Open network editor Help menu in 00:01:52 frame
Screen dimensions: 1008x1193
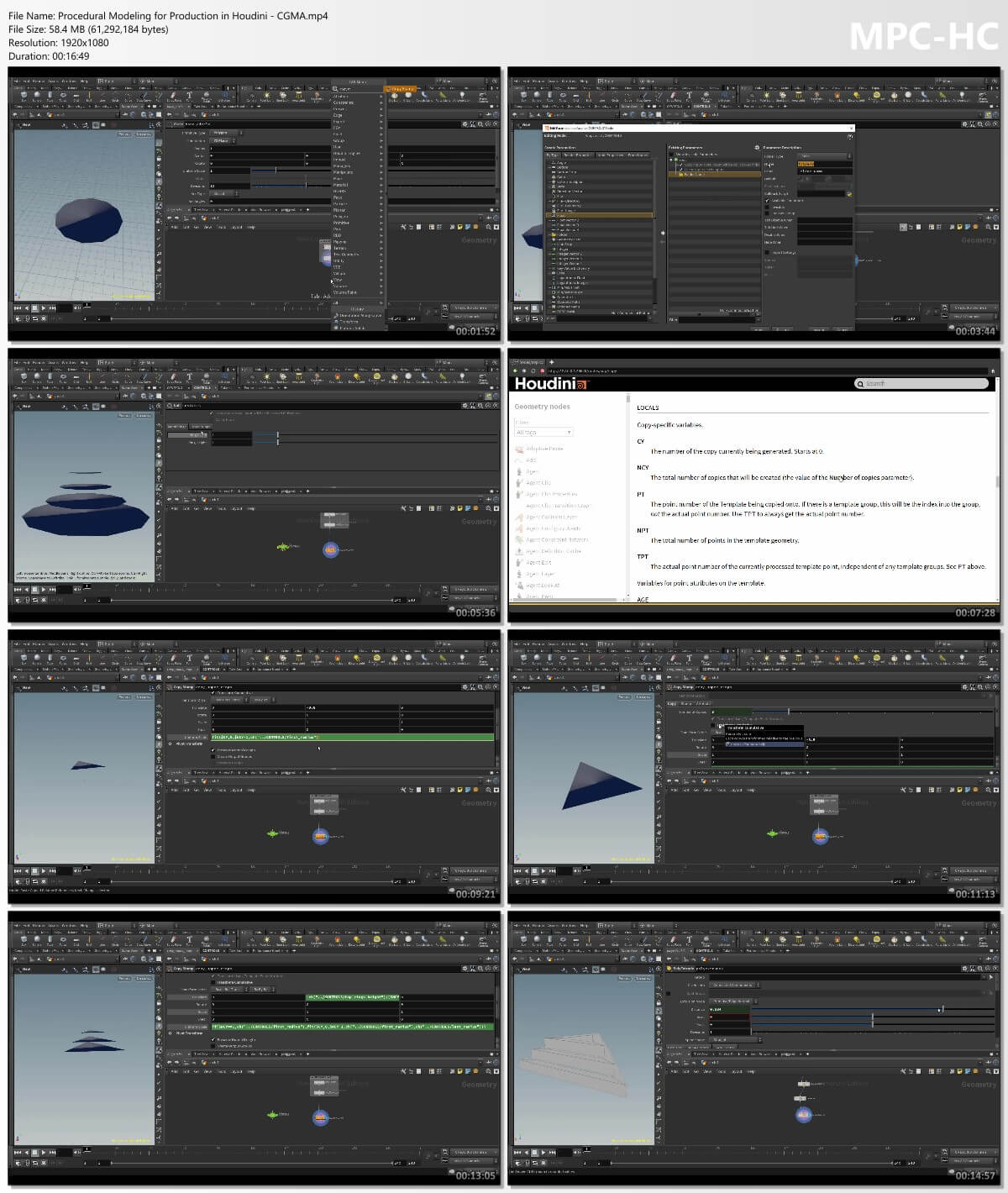[252, 227]
